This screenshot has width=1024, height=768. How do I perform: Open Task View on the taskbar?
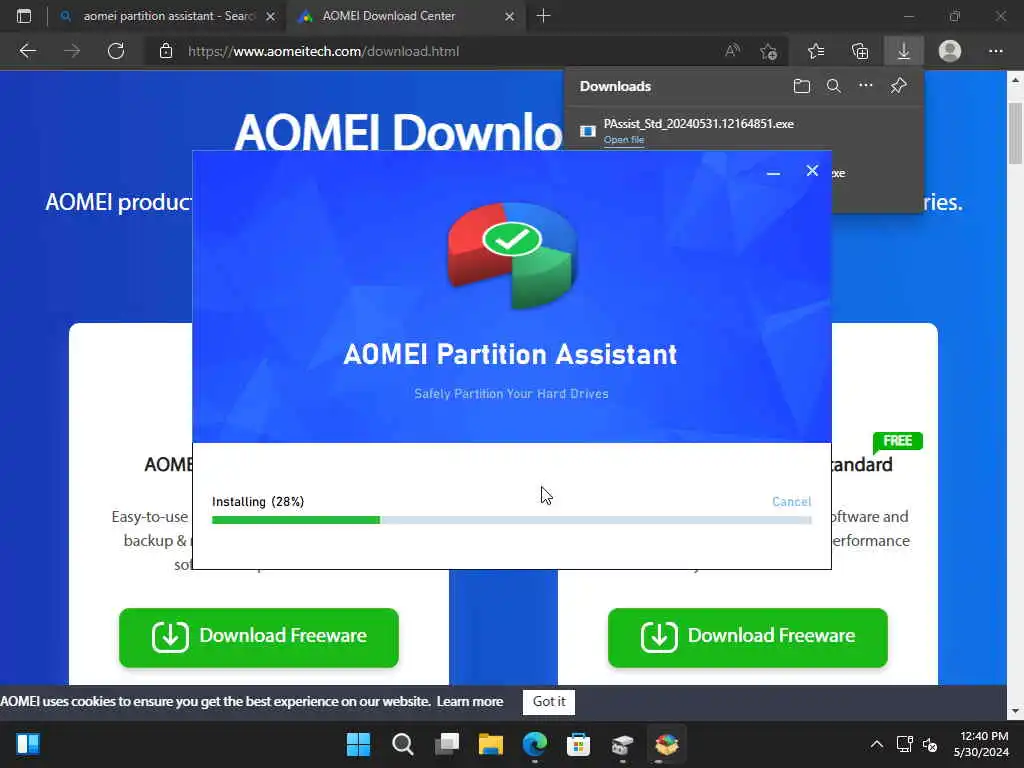coord(447,744)
